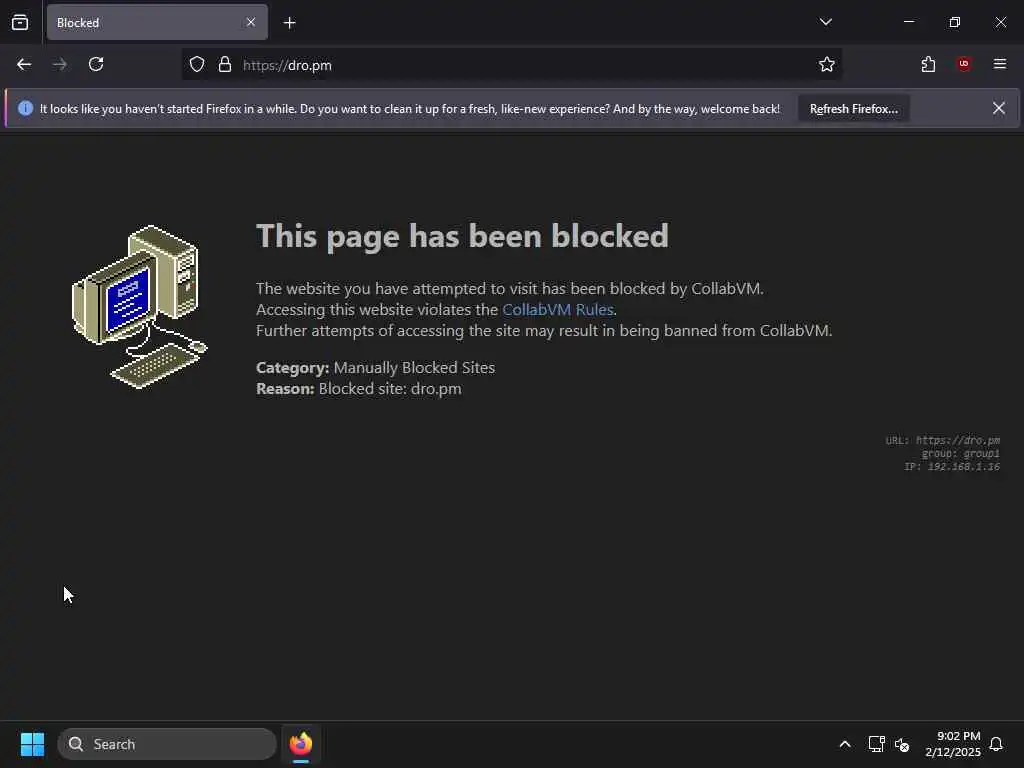The image size is (1024, 768).
Task: Open Firefox application hamburger menu
Action: tap(1000, 64)
